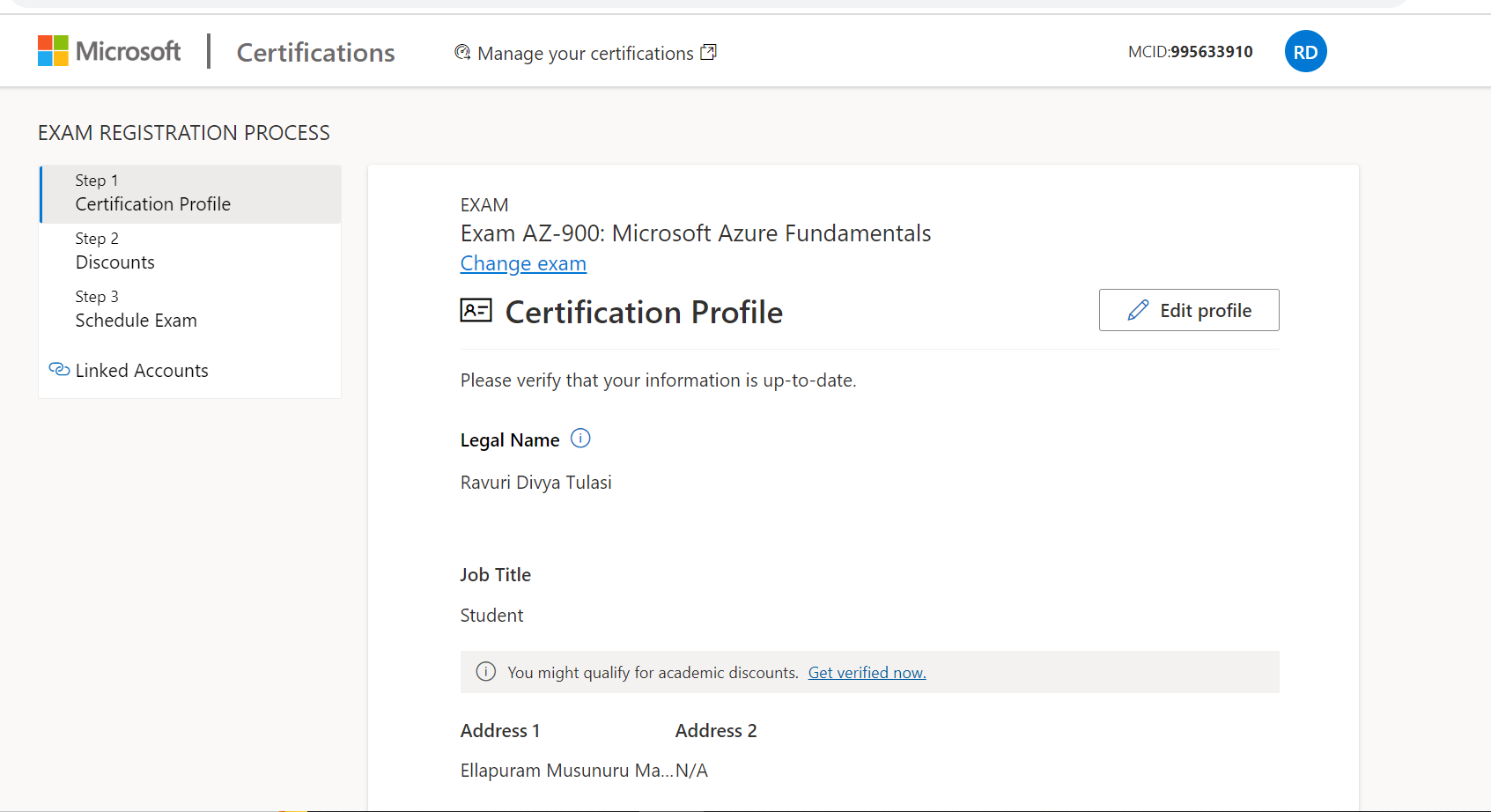The image size is (1491, 812).
Task: Click the truncated Address 1 value
Action: [565, 771]
